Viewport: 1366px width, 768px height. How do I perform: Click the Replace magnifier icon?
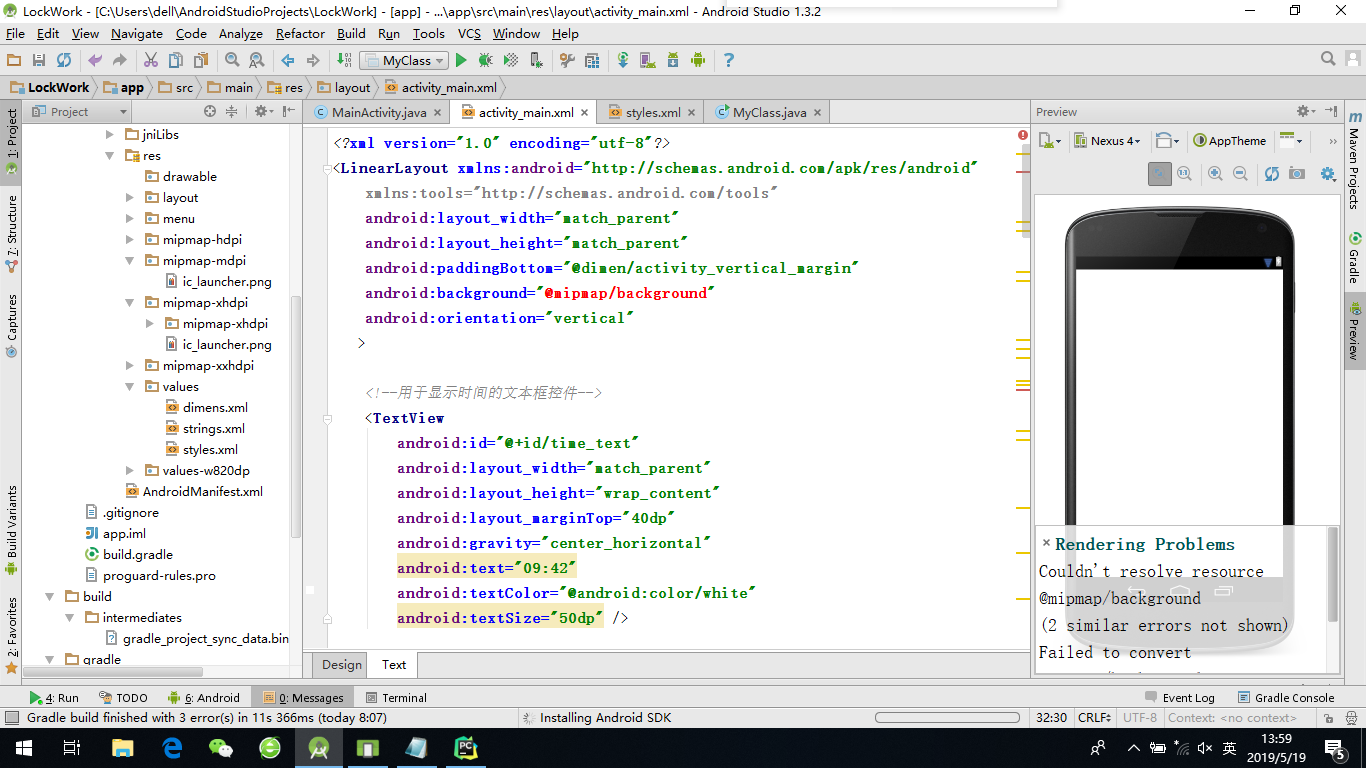[256, 61]
